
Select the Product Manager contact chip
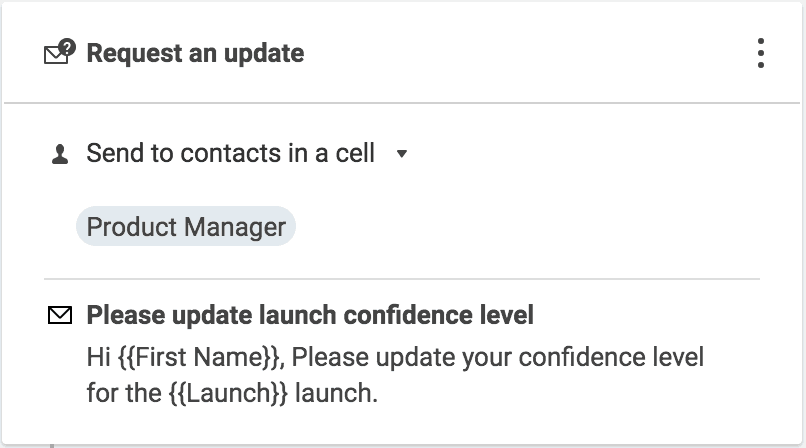tap(186, 227)
